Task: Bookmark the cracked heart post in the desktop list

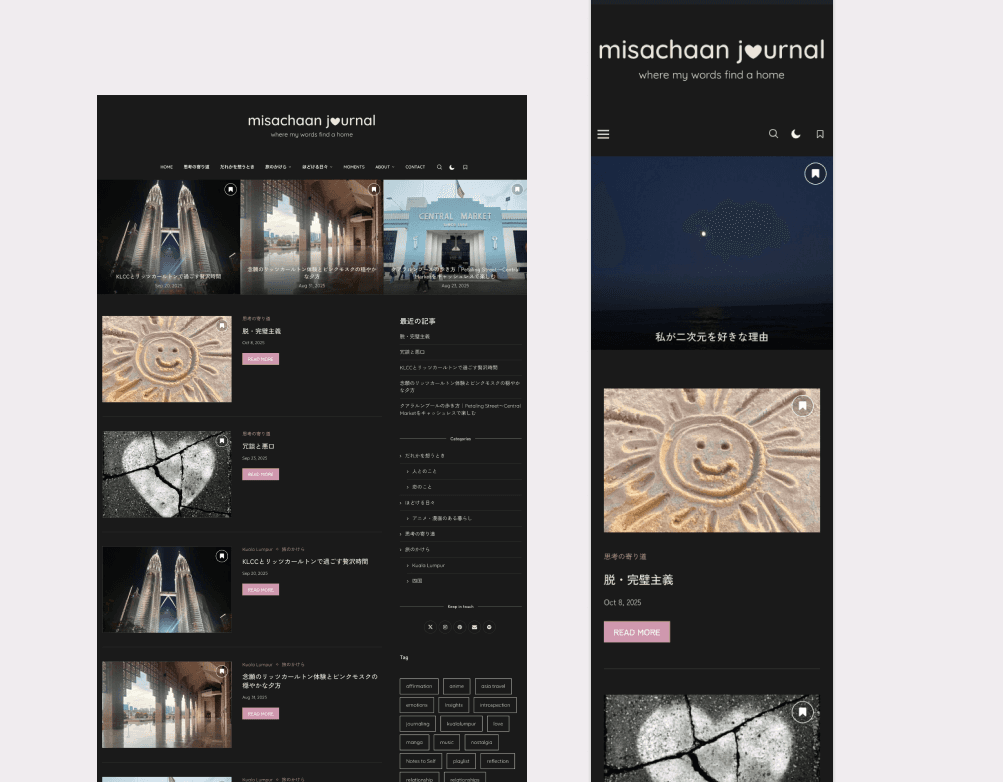Action: pos(222,441)
